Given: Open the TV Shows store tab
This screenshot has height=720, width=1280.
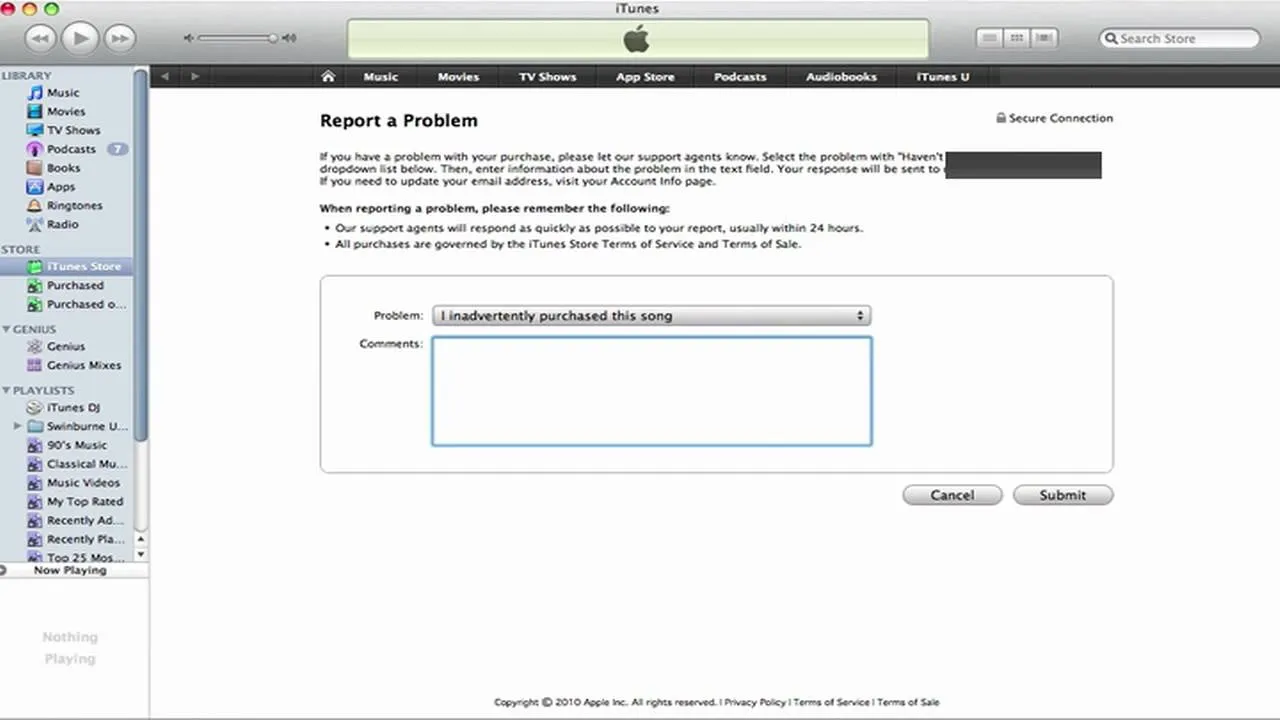Looking at the screenshot, I should 547,77.
